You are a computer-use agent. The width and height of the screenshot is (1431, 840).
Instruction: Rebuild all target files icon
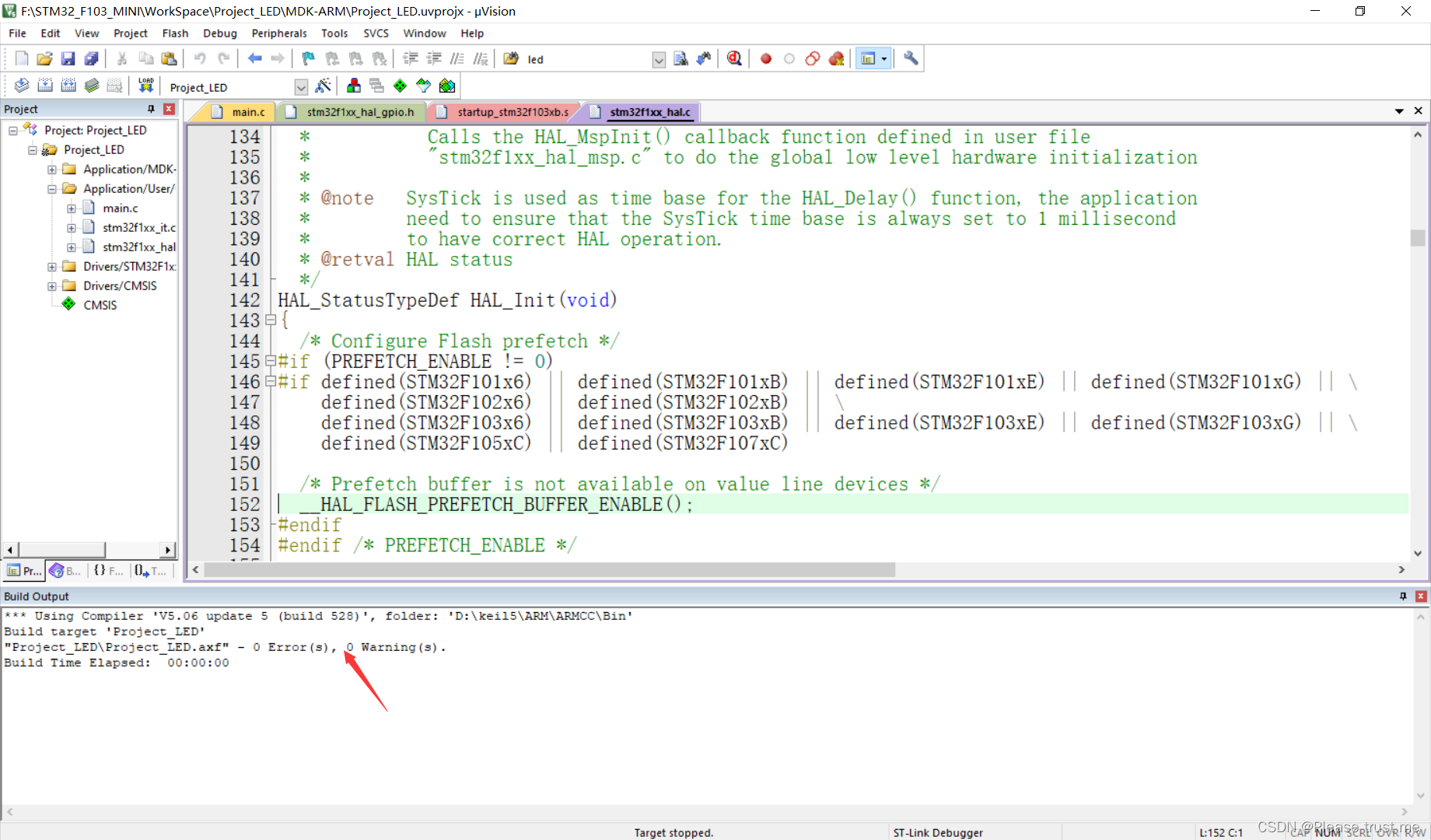(x=68, y=86)
